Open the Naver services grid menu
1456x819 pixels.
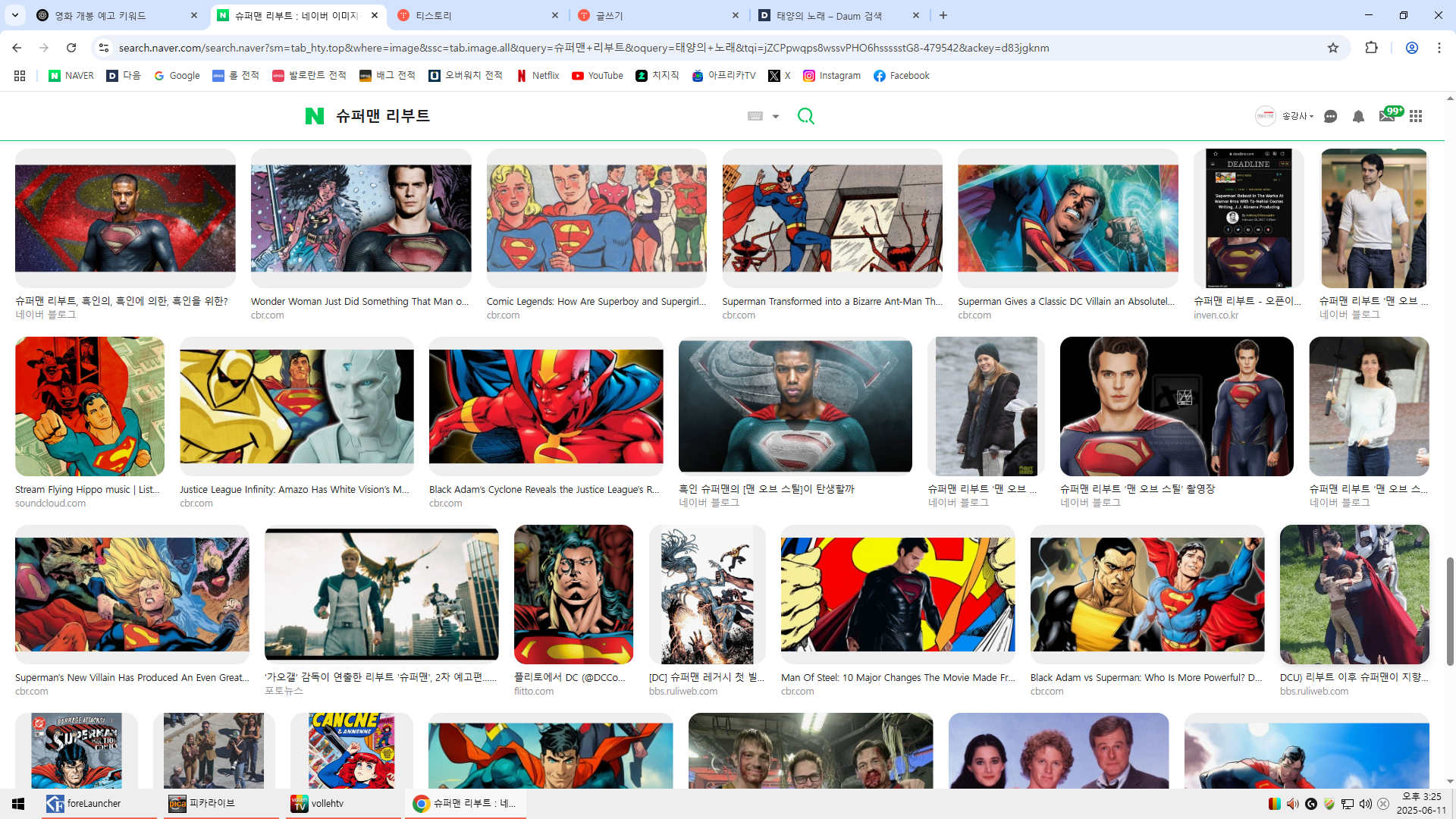pos(1416,116)
